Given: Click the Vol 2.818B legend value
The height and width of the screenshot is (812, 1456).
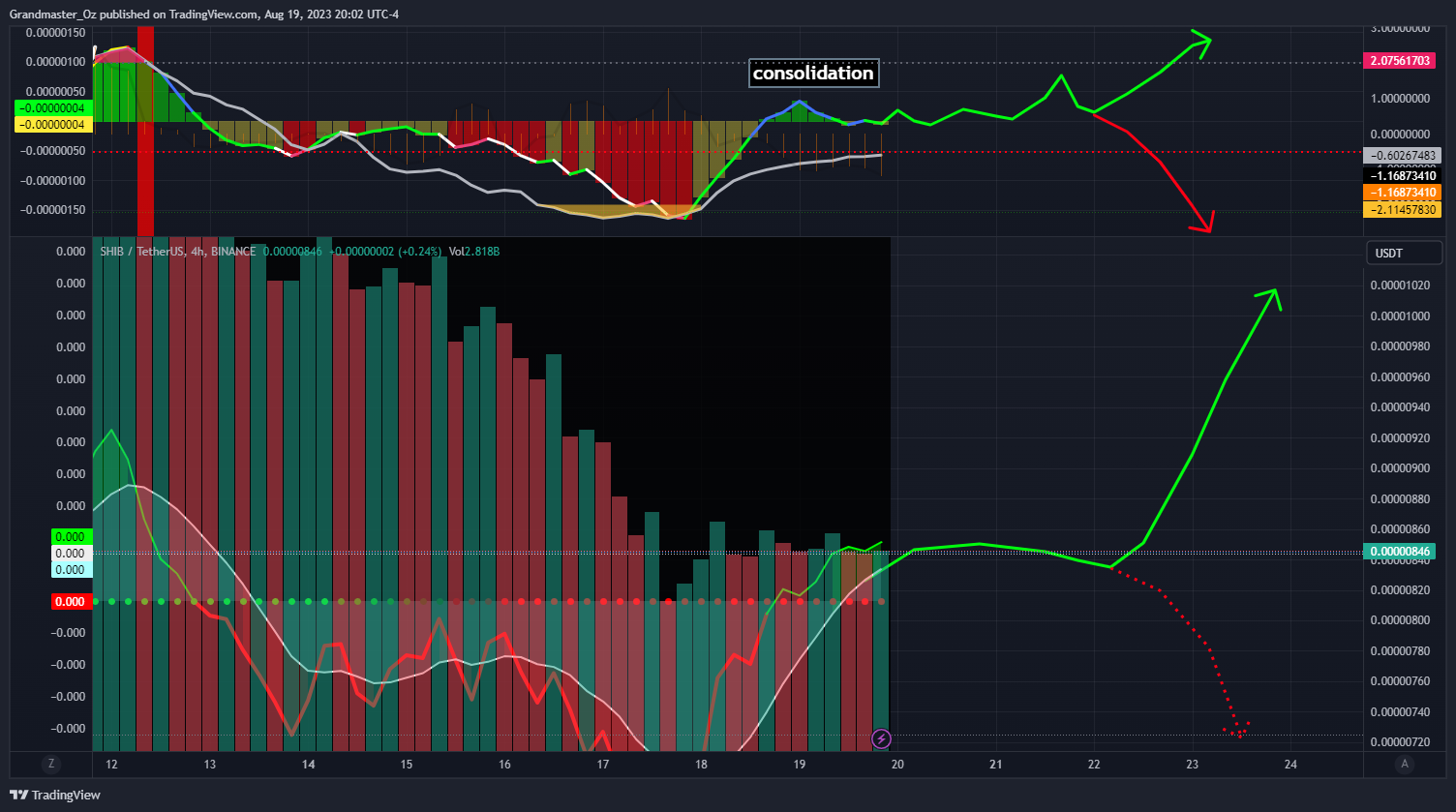Looking at the screenshot, I should 474,252.
